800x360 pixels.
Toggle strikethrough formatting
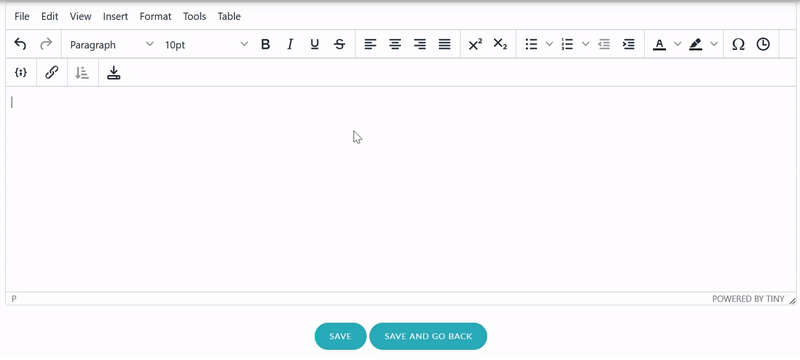339,44
